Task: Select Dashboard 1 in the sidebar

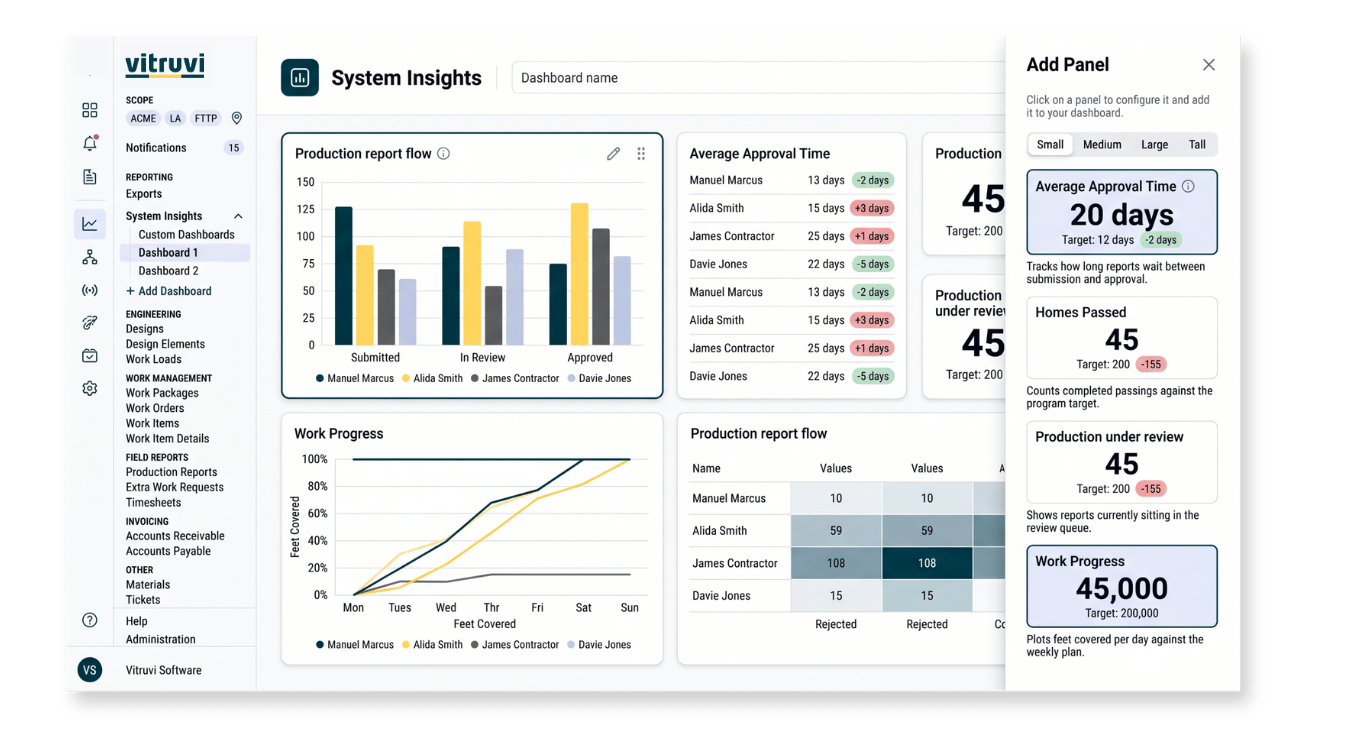Action: 185,253
